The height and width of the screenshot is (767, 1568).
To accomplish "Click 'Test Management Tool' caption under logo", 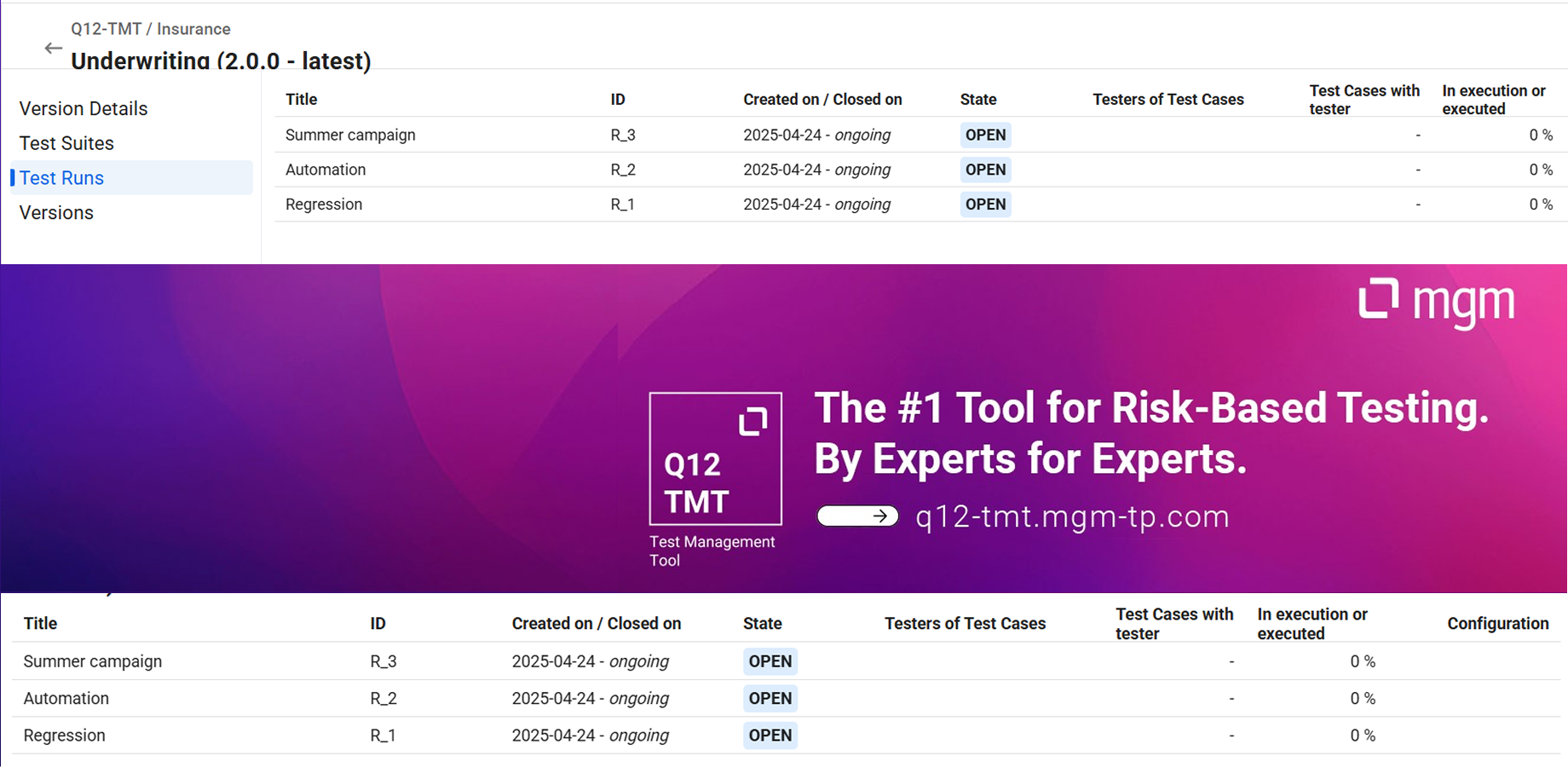I will [x=712, y=551].
